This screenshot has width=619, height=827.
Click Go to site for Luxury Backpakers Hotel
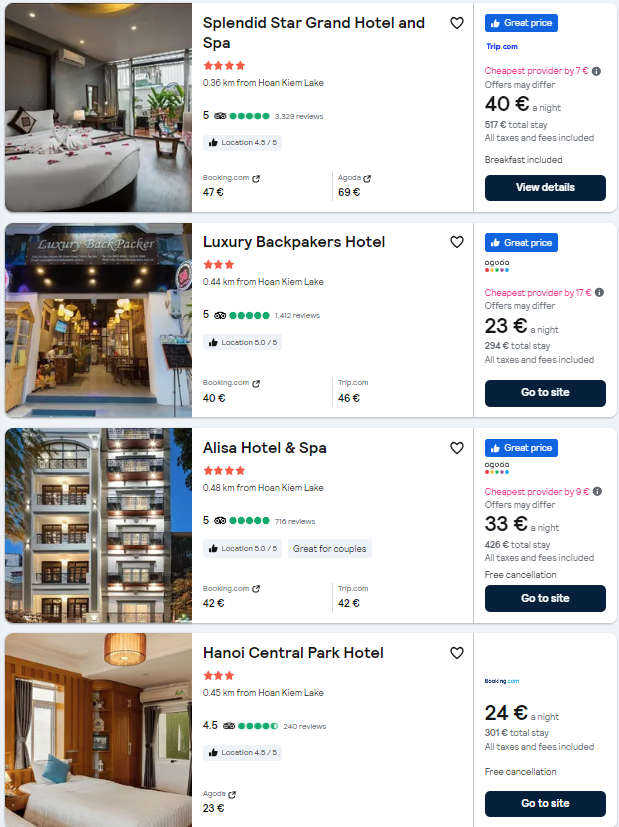[x=545, y=393]
